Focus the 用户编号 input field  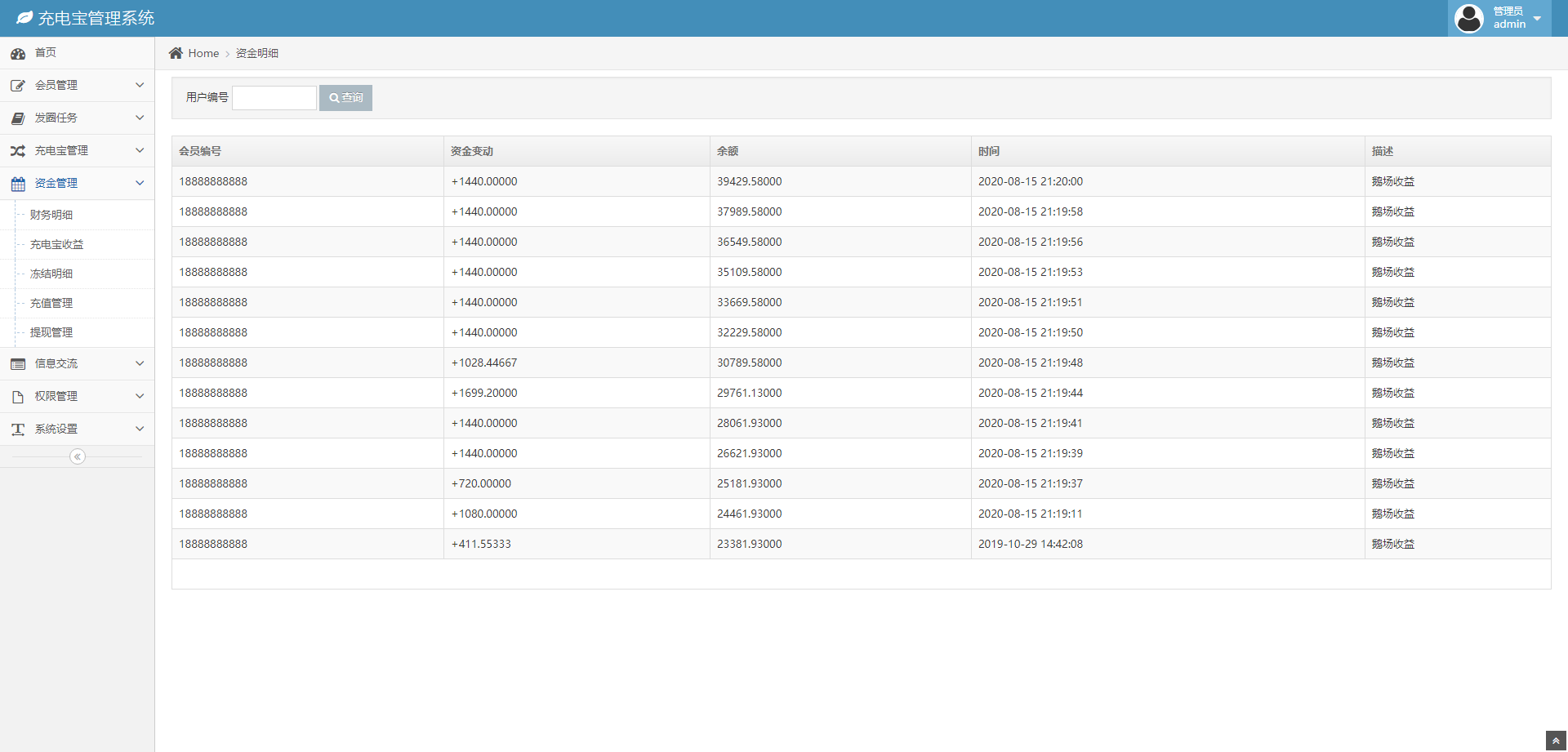pos(274,98)
